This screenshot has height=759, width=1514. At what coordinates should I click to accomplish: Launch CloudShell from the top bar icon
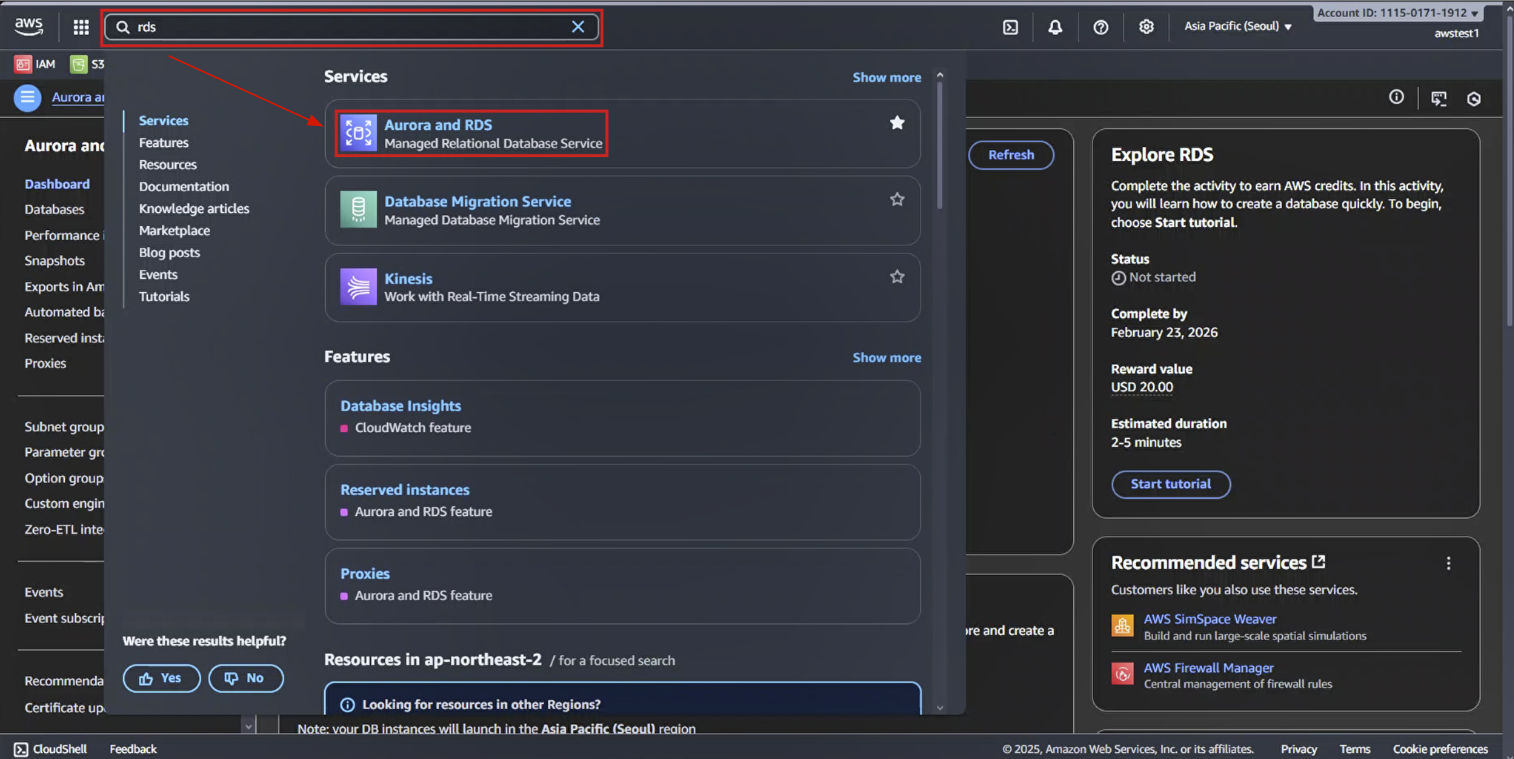[1010, 27]
